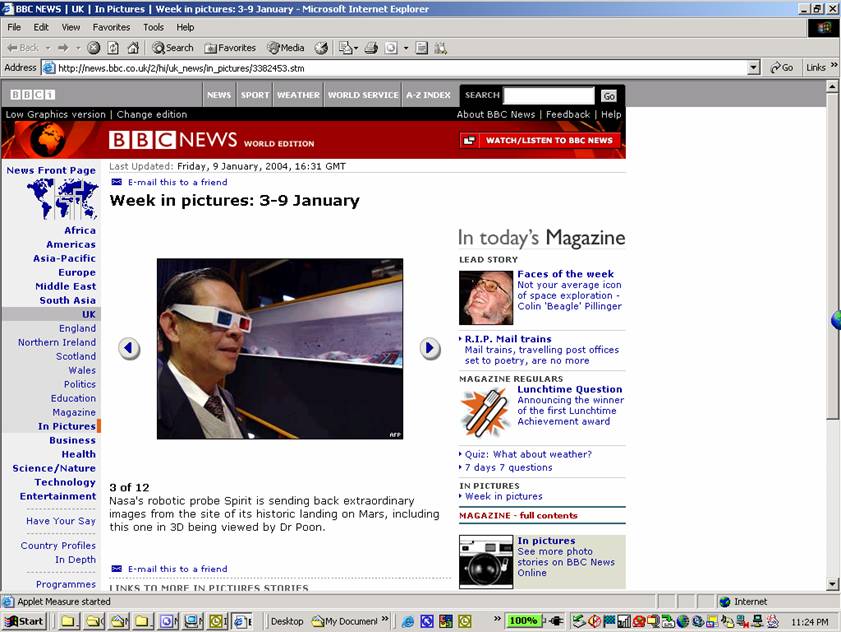Viewport: 841px width, 632px height.
Task: Open the Tools menu
Action: pyautogui.click(x=153, y=27)
